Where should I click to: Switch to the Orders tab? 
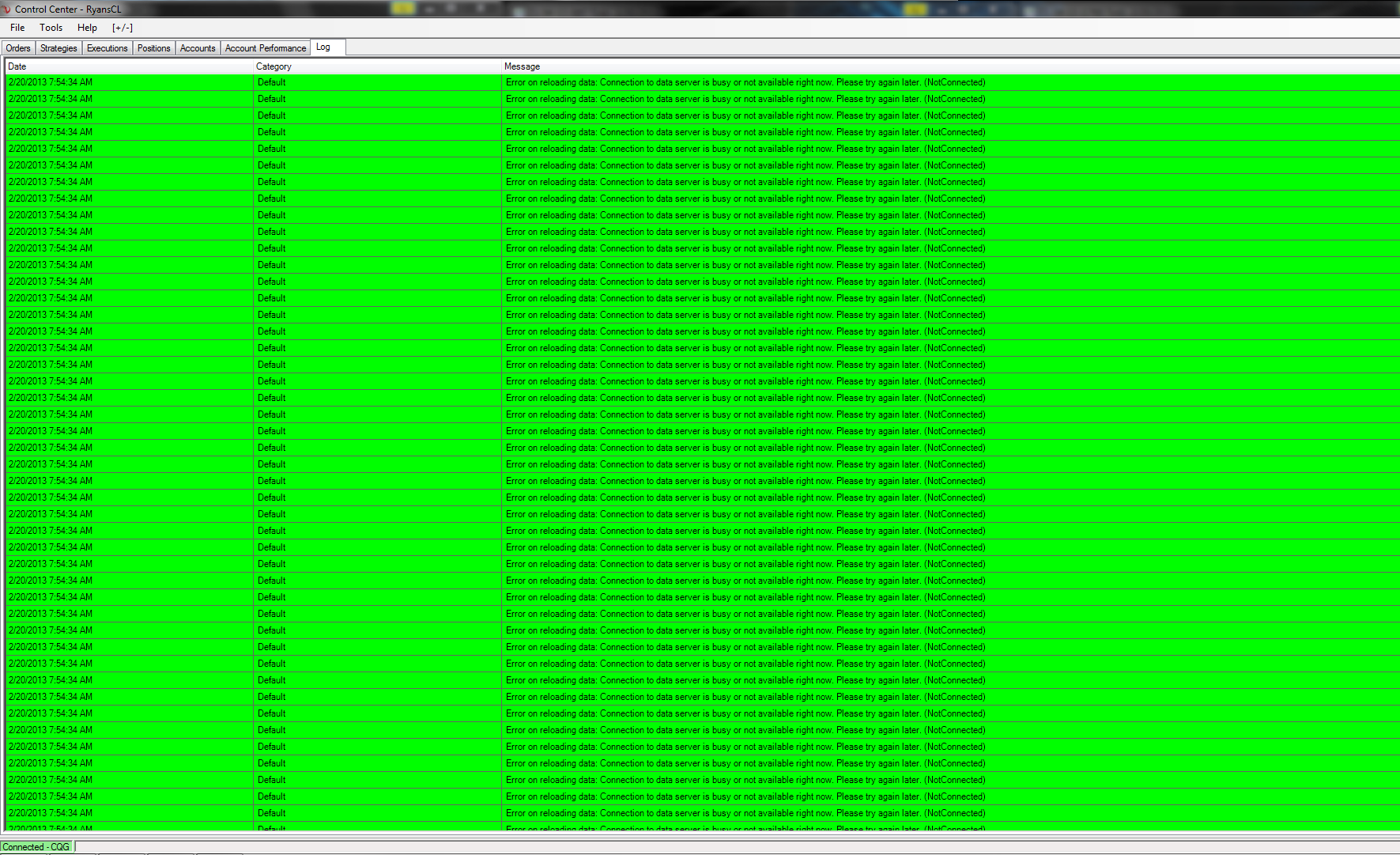(x=18, y=48)
